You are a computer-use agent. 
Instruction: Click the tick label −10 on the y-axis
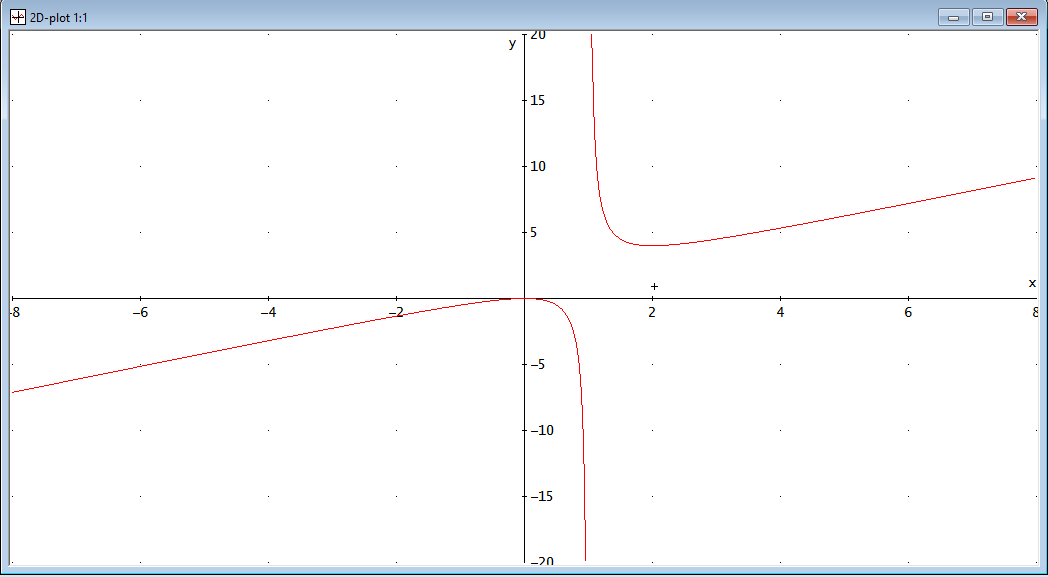click(x=541, y=430)
